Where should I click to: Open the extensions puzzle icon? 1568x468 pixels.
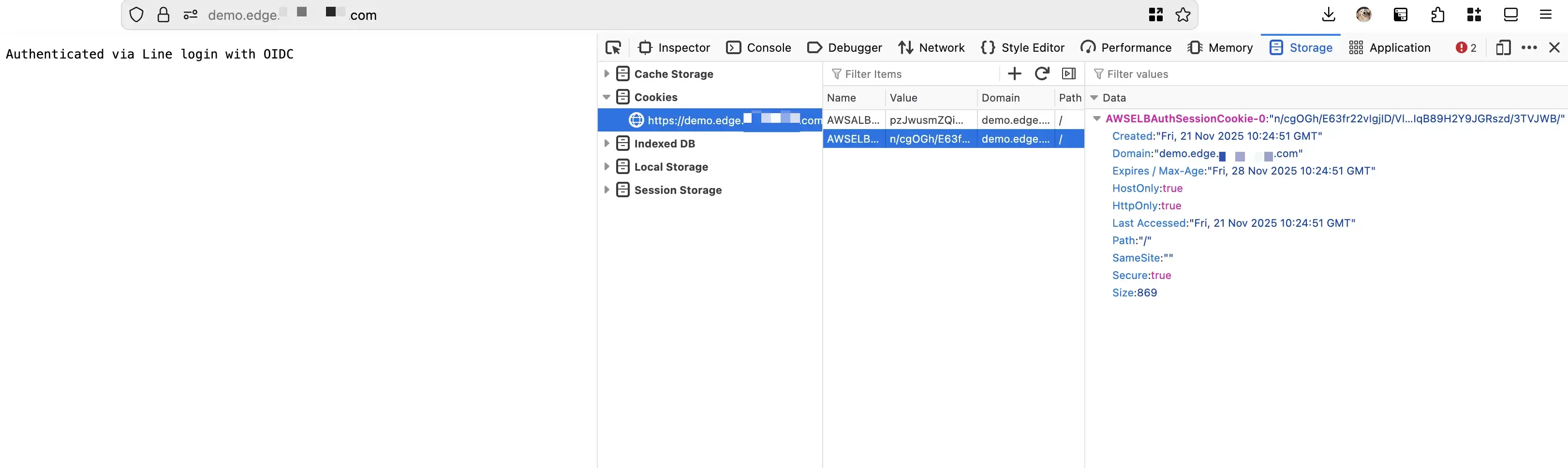[1438, 15]
